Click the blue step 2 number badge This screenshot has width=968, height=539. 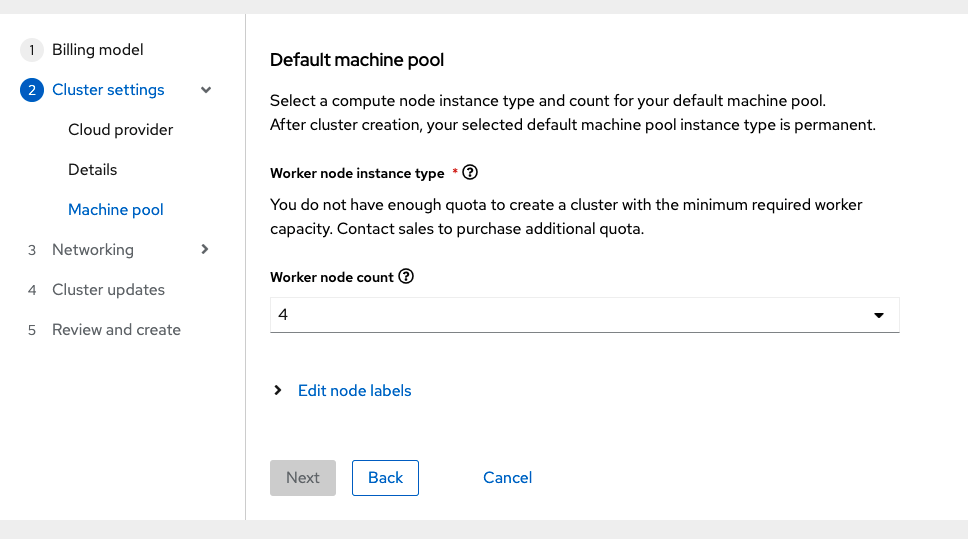[32, 90]
